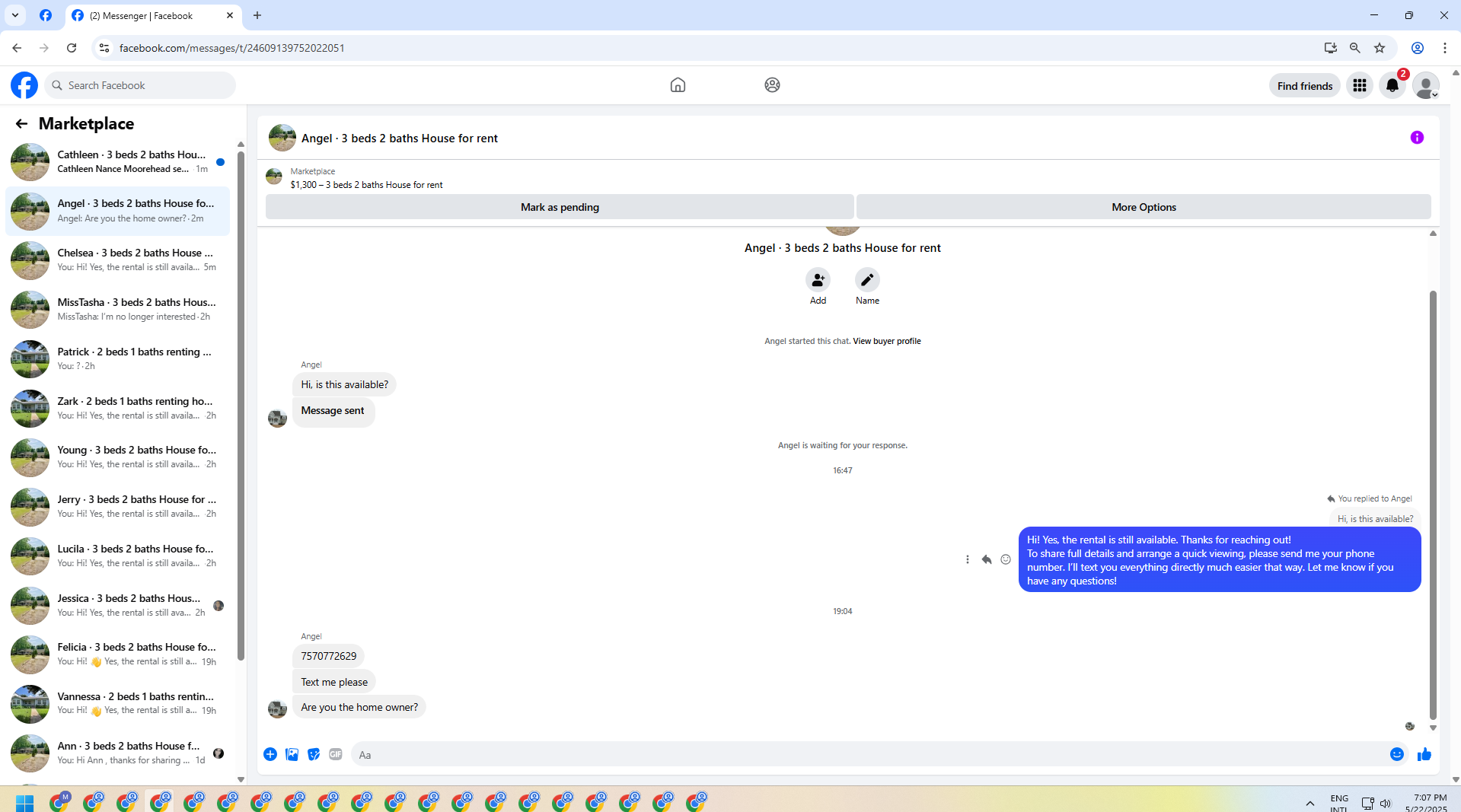
Task: Click Find friends button
Action: (x=1305, y=86)
